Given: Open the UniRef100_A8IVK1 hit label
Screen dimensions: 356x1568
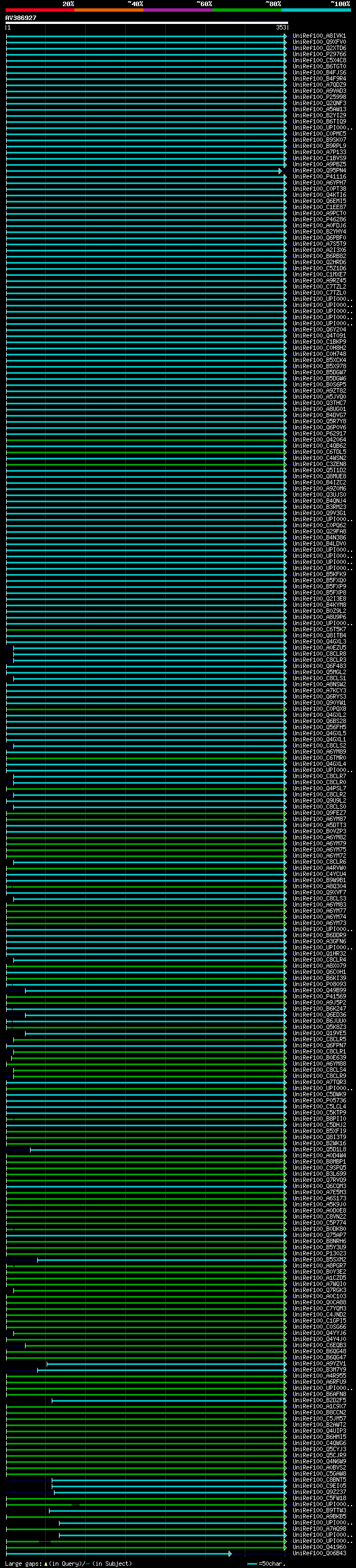Looking at the screenshot, I should point(319,36).
